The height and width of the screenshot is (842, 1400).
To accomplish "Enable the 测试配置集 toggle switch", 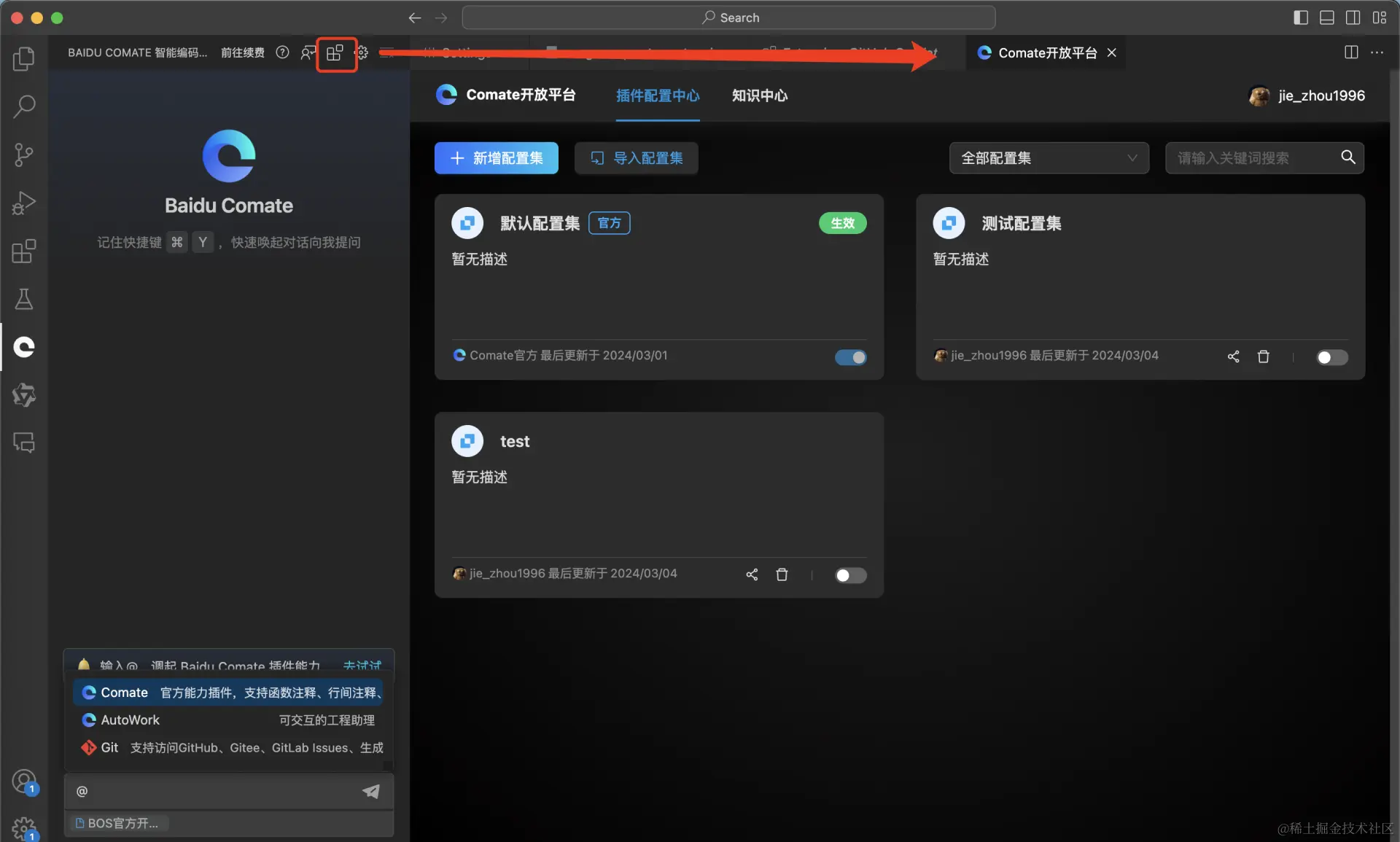I will (1331, 357).
